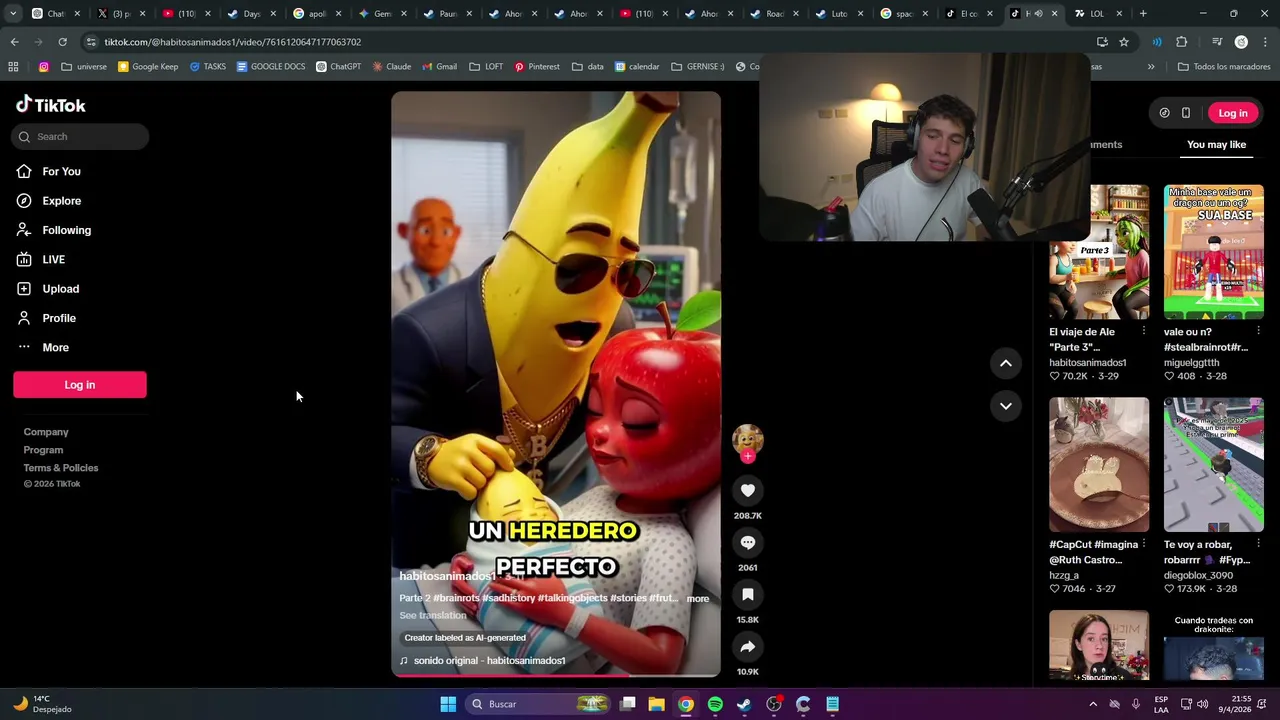Go to next video arrow
The image size is (1280, 720).
pyautogui.click(x=1005, y=405)
